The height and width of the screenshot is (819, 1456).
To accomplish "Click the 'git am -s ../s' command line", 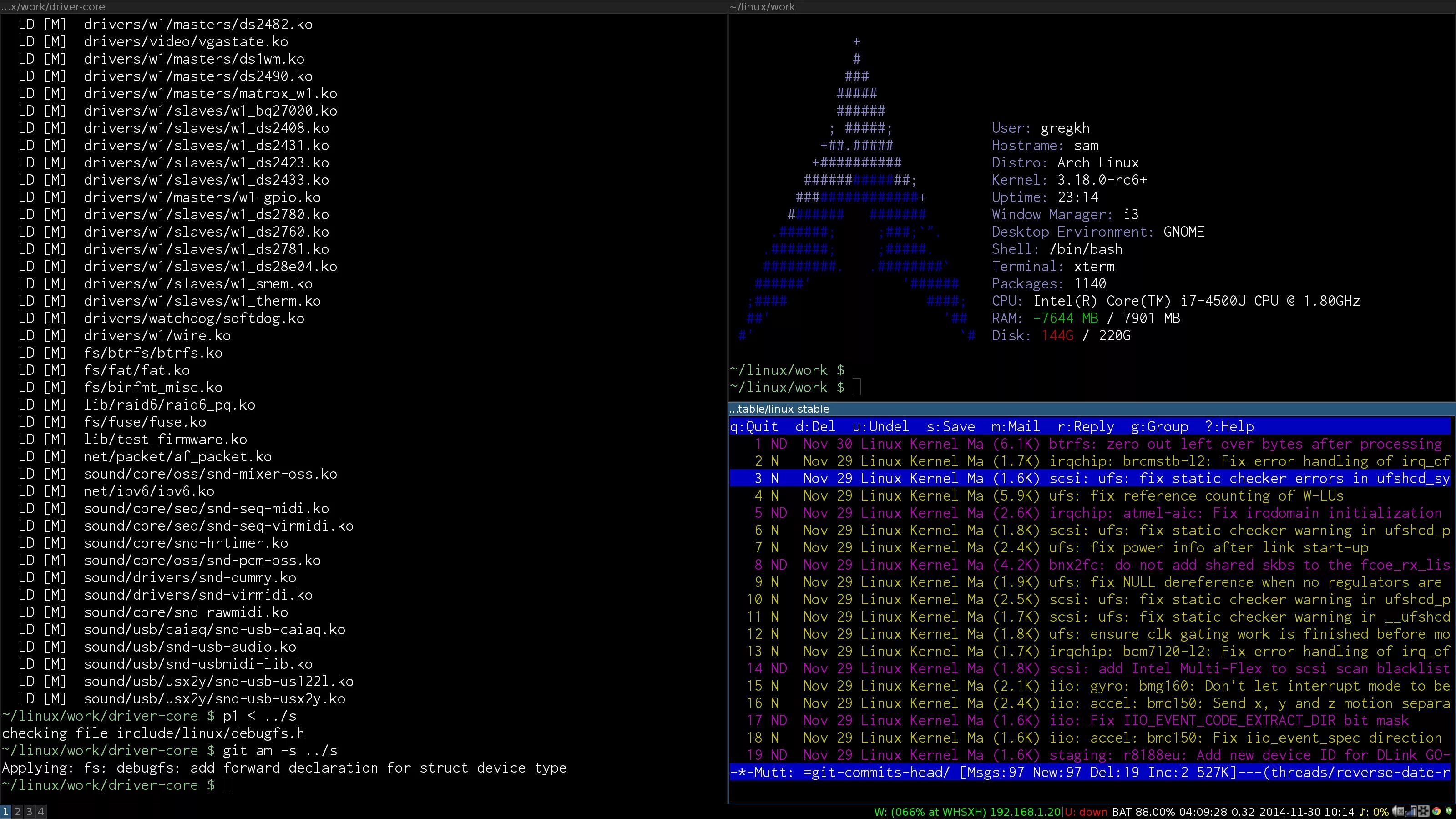I will [x=280, y=751].
